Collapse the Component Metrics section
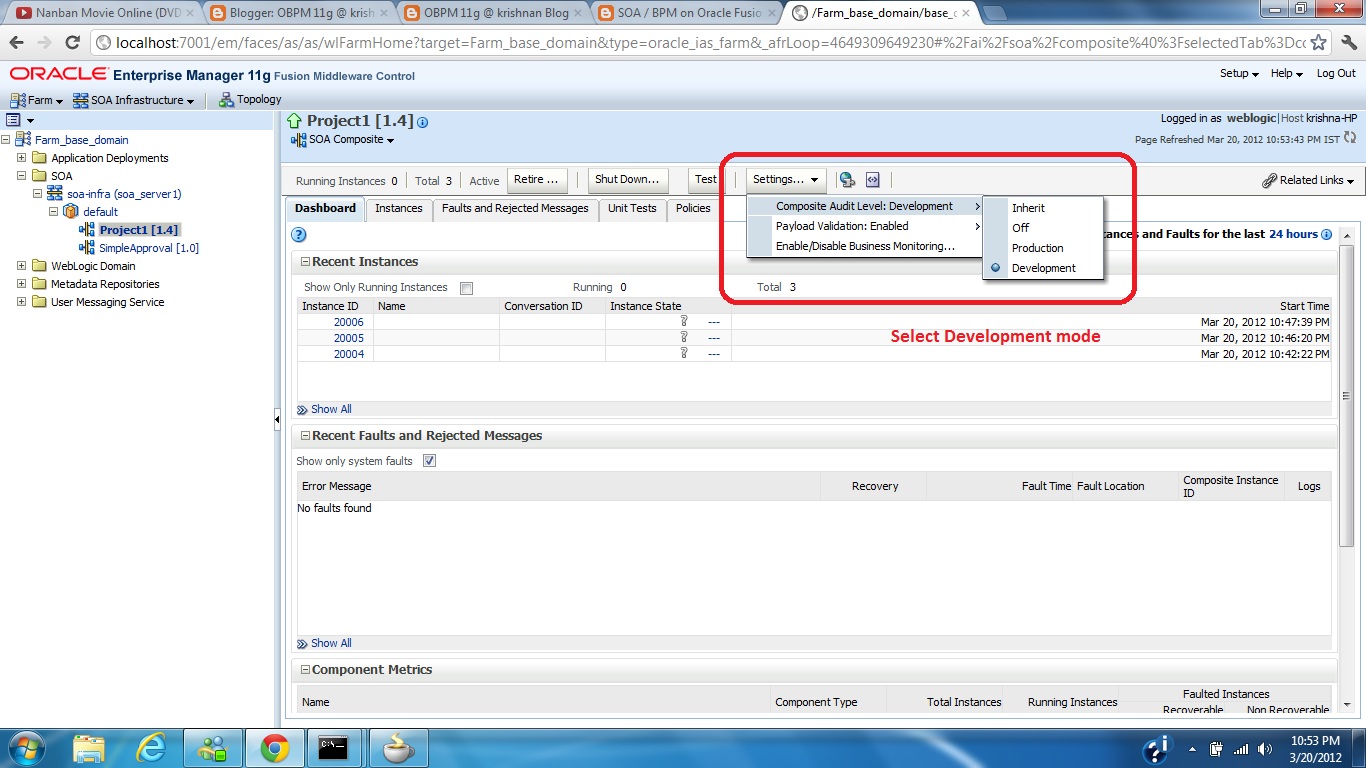This screenshot has height=768, width=1366. [305, 670]
